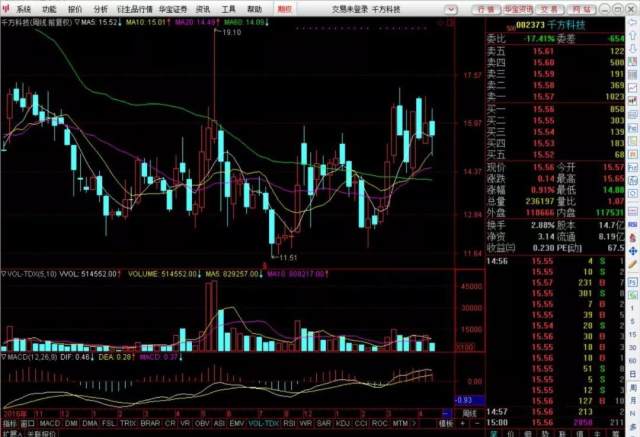Click the app logo icon at top-left
Screen dimensions: 640x437
click(6, 8)
